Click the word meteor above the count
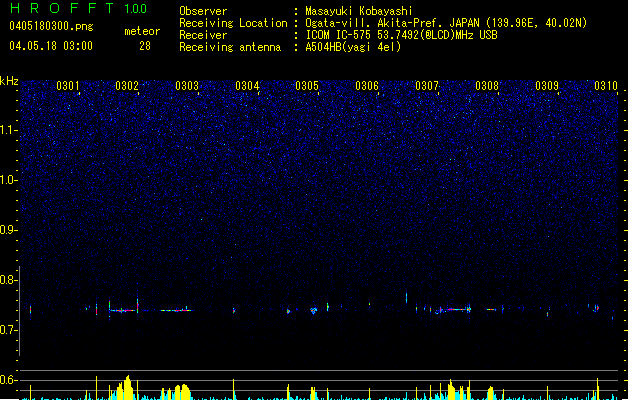 [x=142, y=31]
